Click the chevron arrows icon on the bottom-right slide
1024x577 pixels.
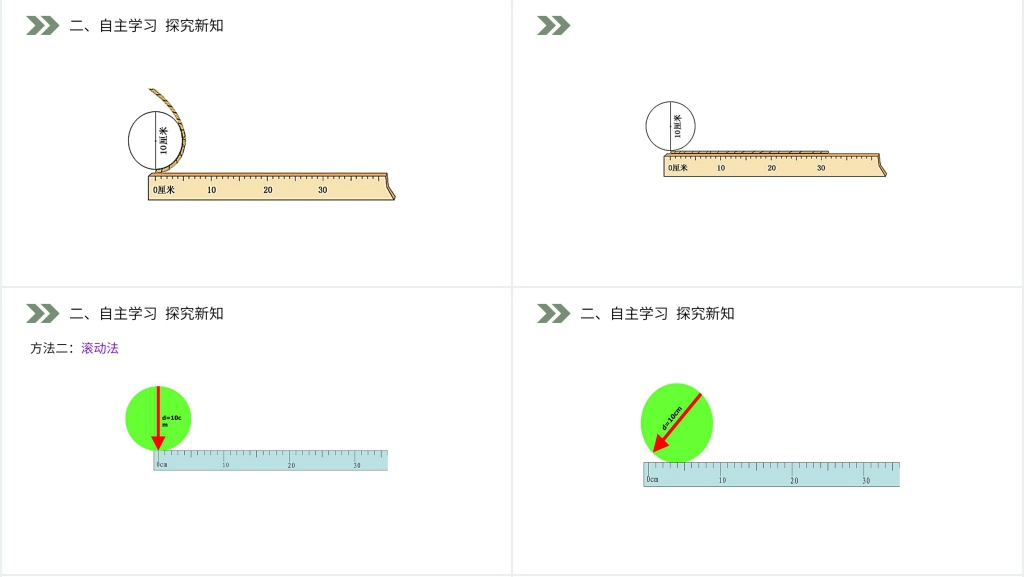[x=553, y=314]
